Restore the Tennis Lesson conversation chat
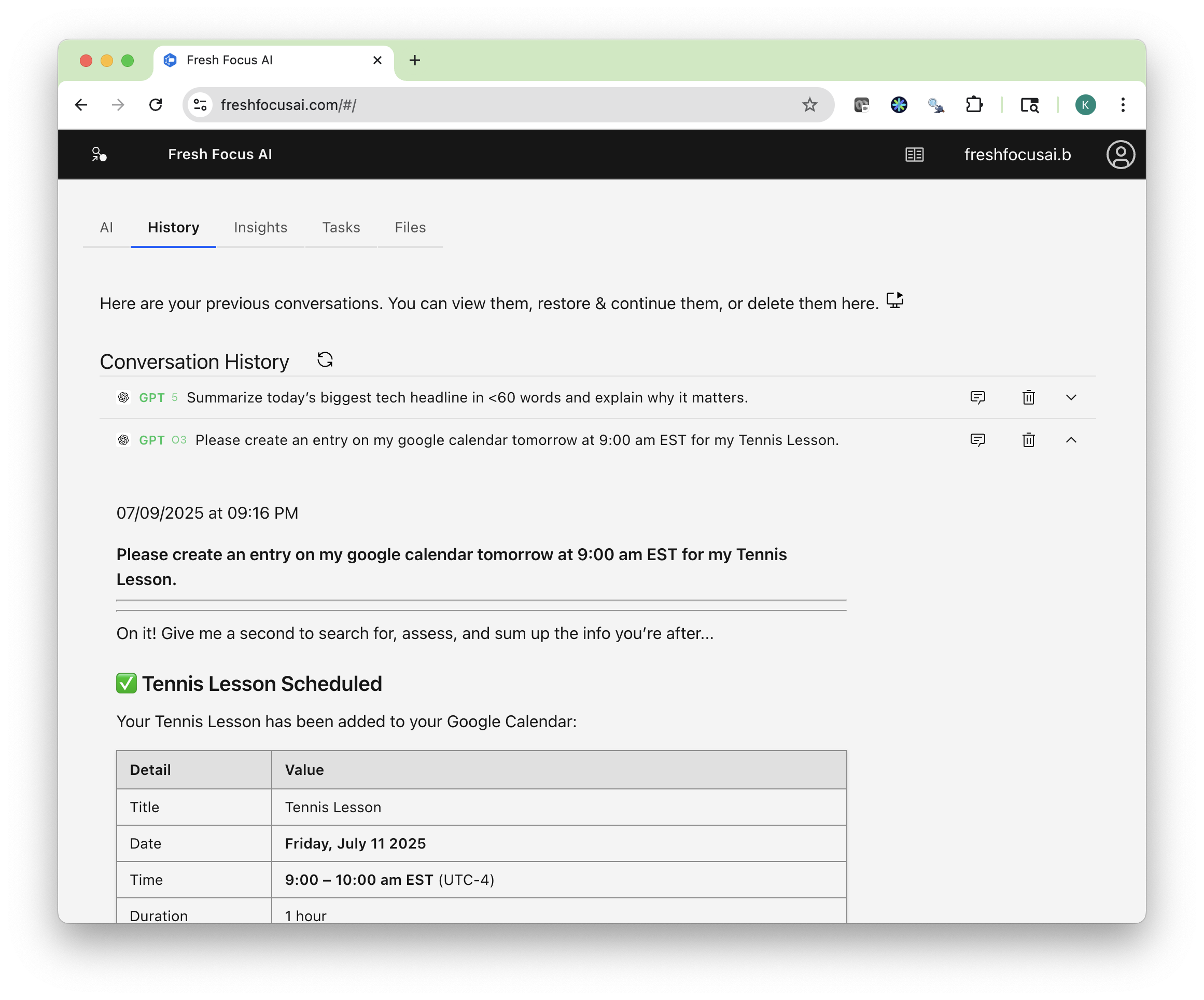This screenshot has height=1000, width=1204. pos(977,440)
